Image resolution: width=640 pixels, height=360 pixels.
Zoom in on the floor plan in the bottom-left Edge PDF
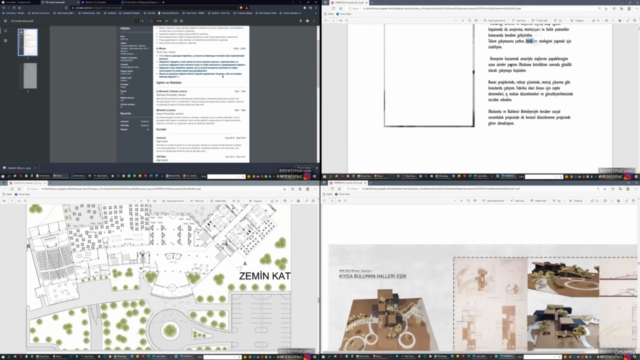141,201
